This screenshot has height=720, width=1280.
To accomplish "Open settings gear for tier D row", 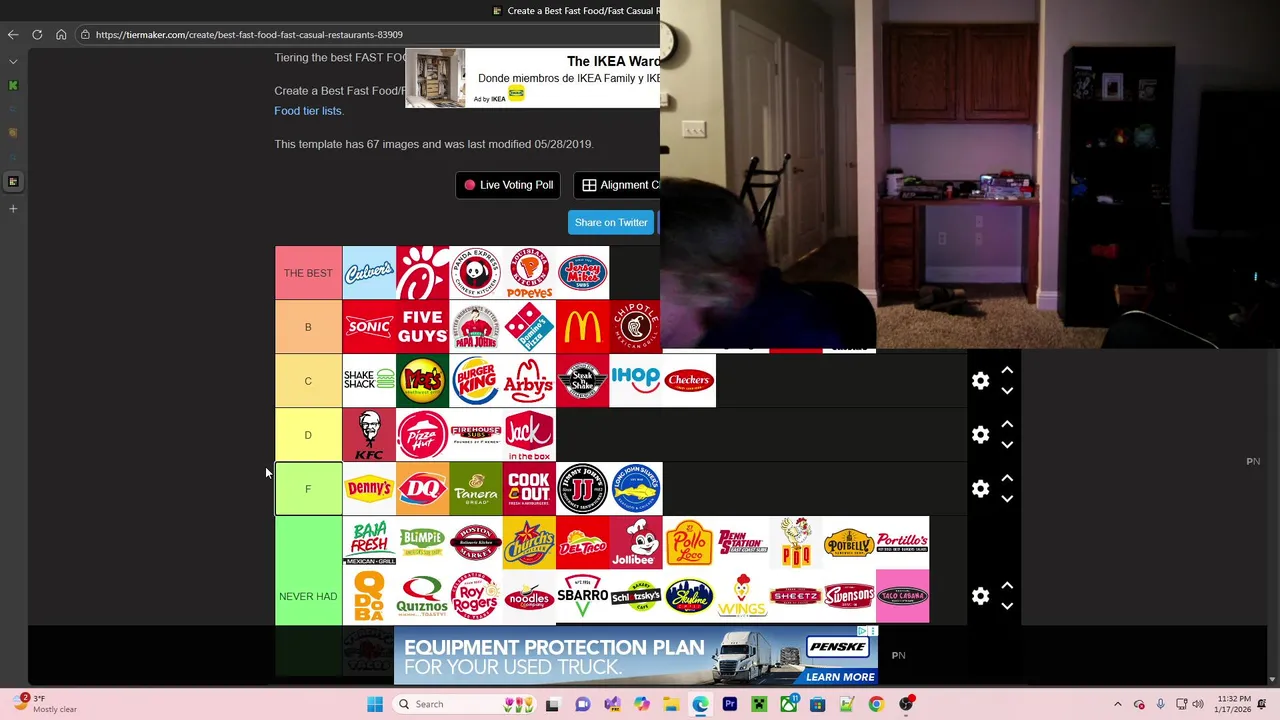I will click(980, 435).
